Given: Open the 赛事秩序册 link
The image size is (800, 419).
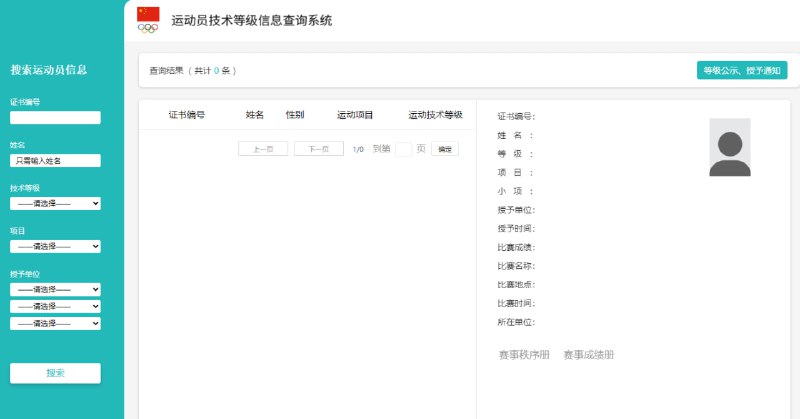Looking at the screenshot, I should click(524, 355).
